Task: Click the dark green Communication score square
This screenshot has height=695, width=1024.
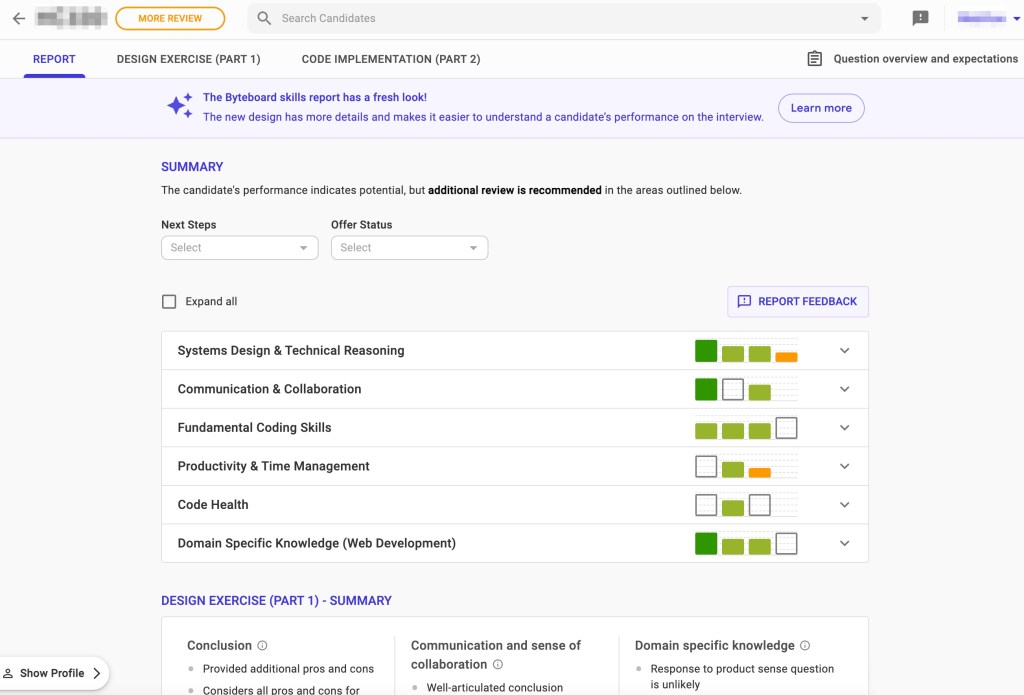Action: coord(706,389)
